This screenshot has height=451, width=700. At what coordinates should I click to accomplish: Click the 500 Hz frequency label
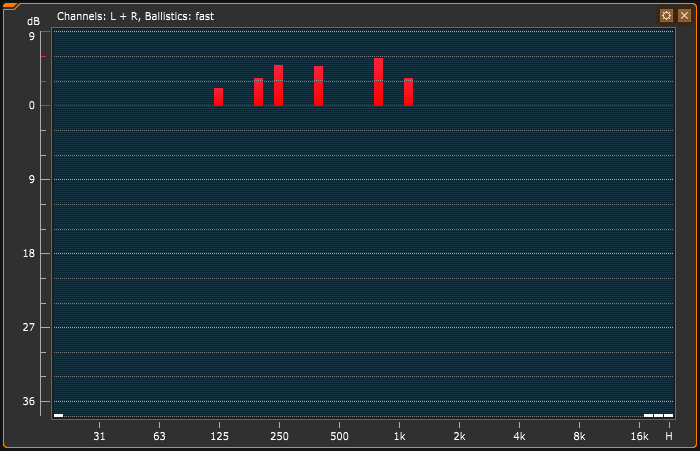coord(339,436)
